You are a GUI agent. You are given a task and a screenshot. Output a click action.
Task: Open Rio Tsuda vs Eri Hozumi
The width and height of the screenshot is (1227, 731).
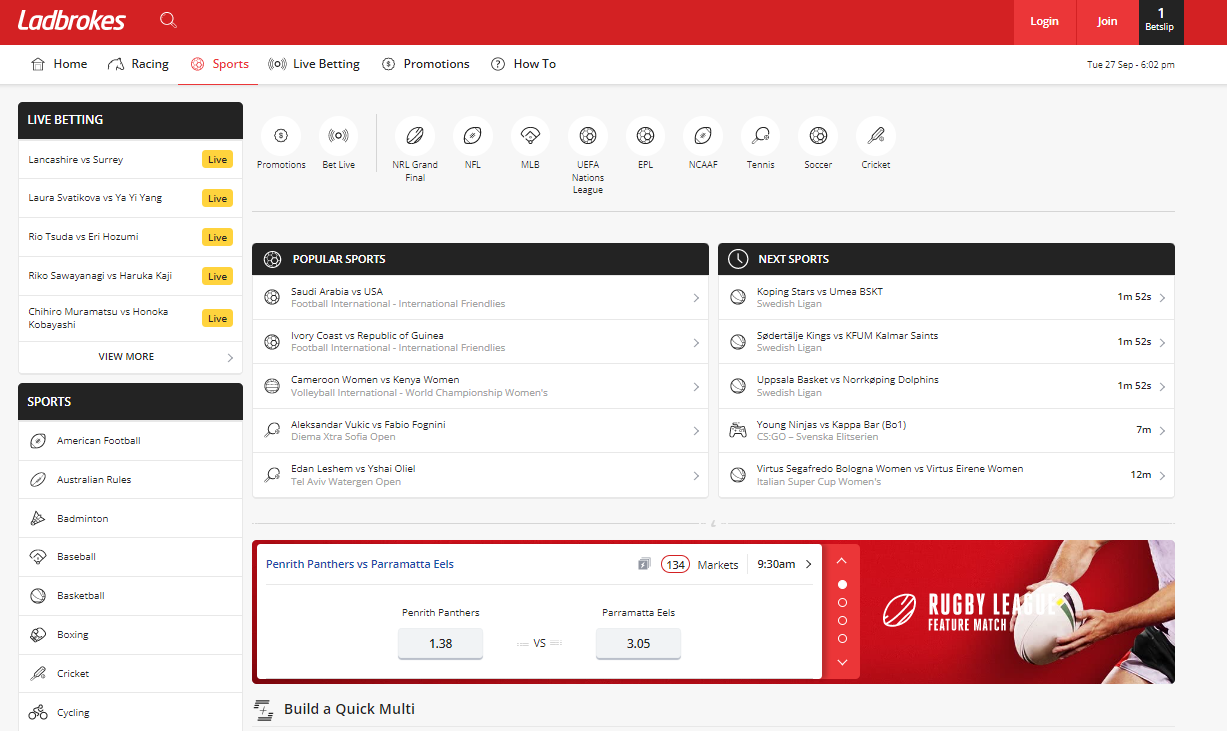click(x=130, y=237)
